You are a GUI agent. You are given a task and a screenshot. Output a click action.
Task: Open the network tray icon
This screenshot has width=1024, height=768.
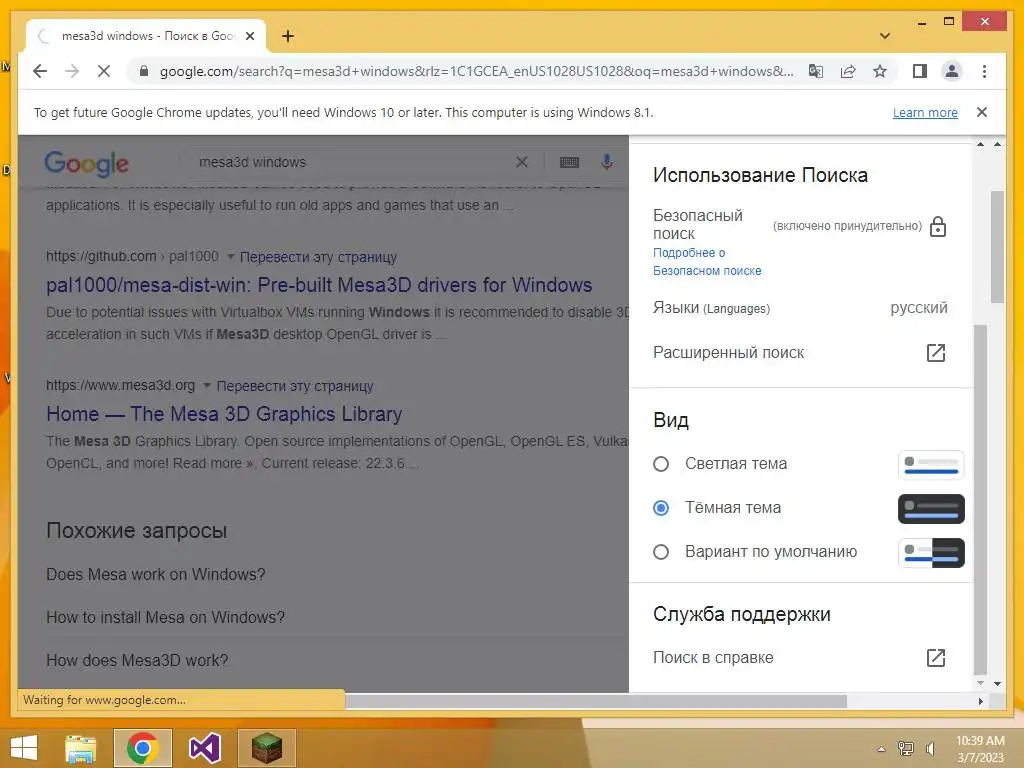tap(905, 748)
